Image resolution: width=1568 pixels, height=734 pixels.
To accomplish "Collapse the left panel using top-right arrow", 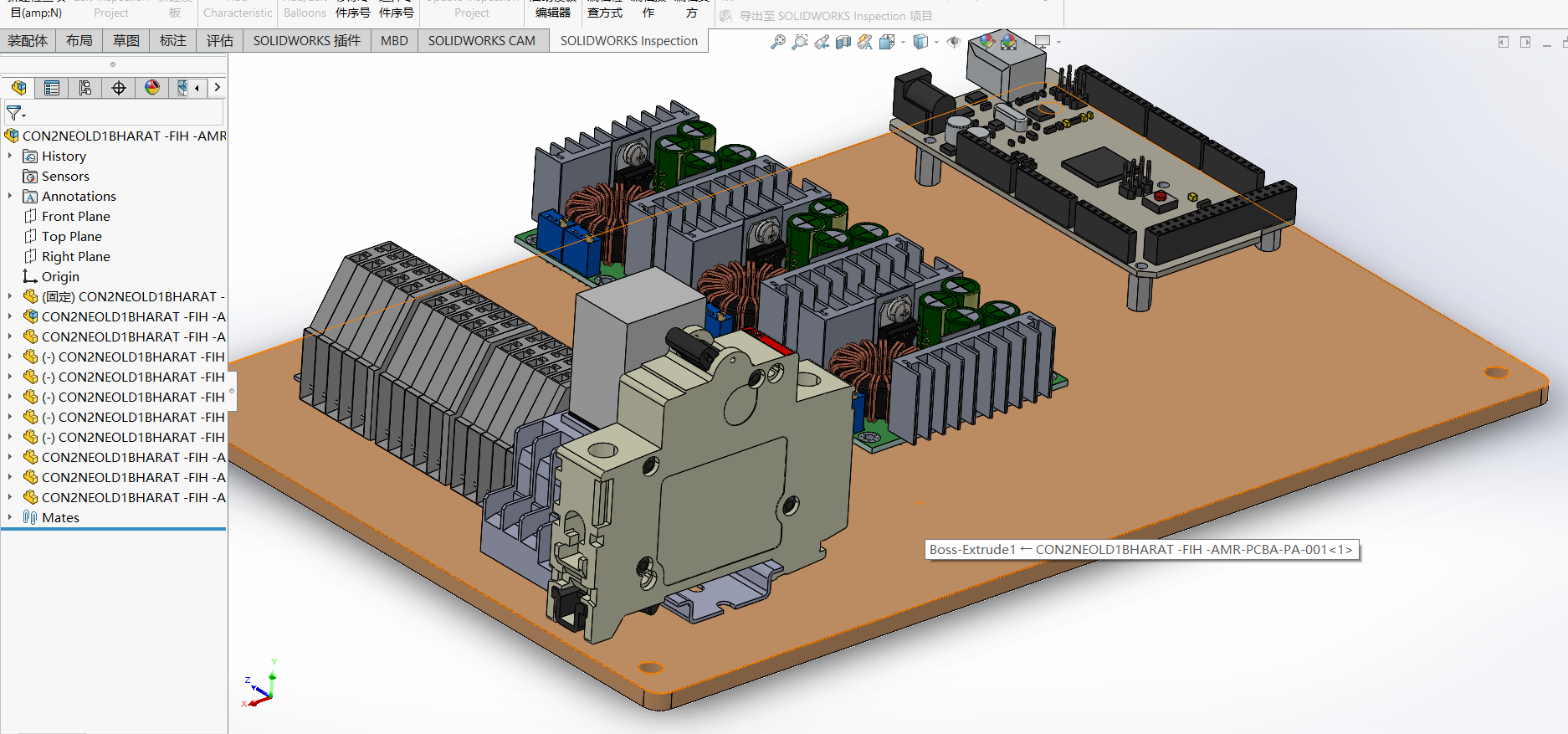I will pyautogui.click(x=1504, y=42).
